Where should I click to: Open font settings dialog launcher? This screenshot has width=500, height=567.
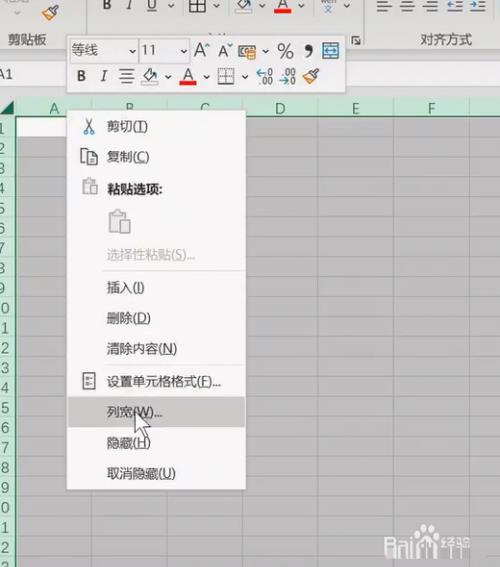(x=356, y=40)
